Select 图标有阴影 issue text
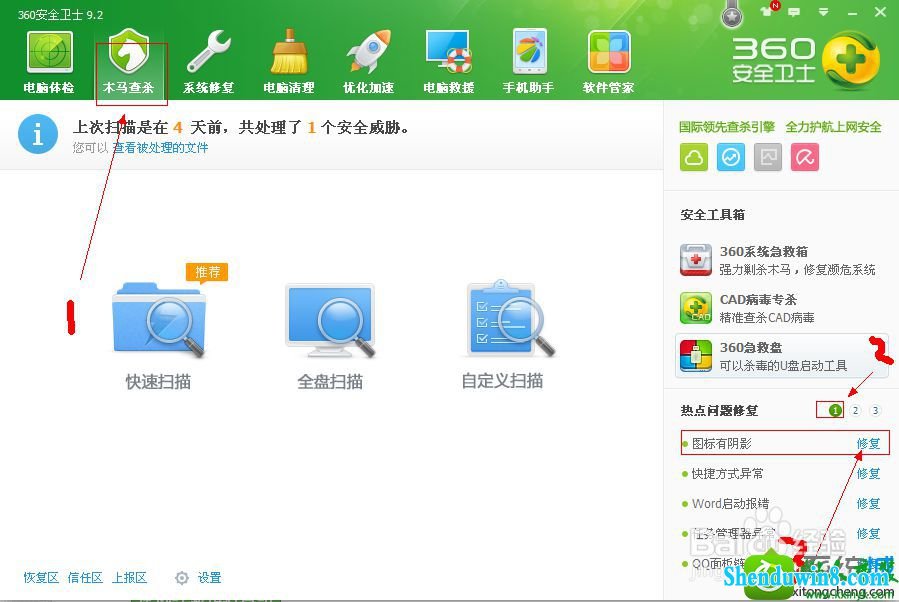Screen dimensions: 899x602 721,443
